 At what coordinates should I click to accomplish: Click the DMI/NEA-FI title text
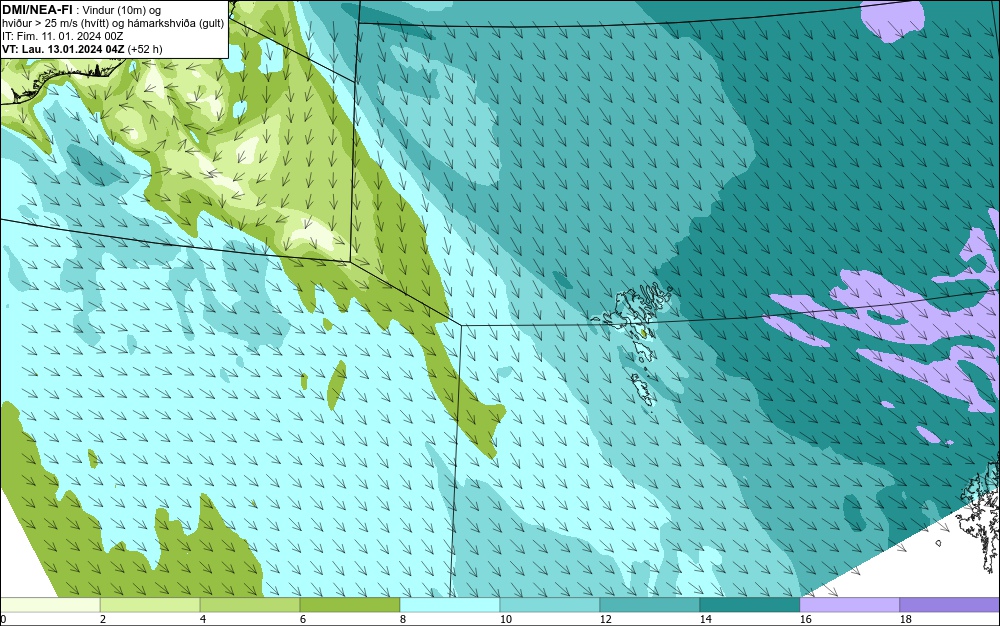(37, 9)
